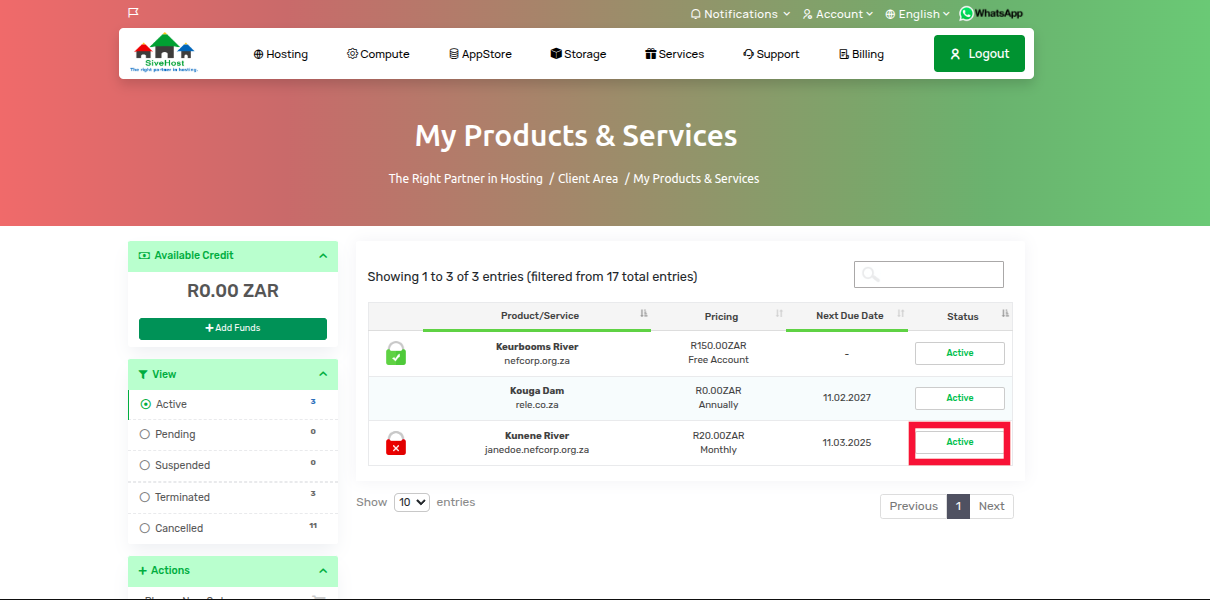Select the Support headset icon

[747, 54]
